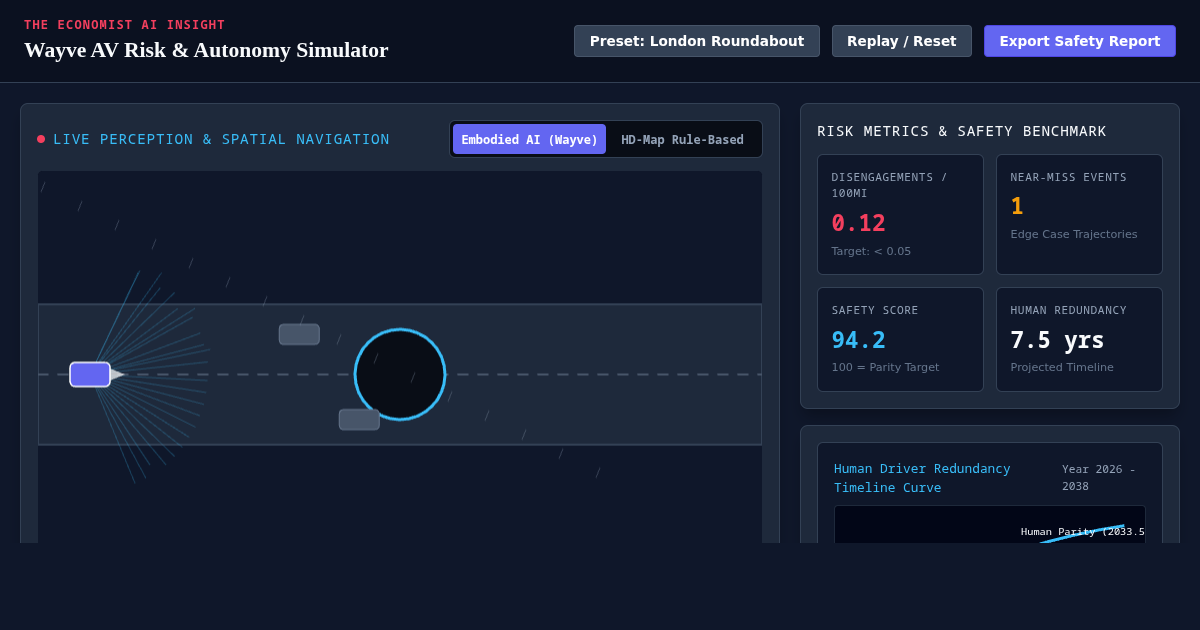Click the Target: < 0.05 text

pos(871,251)
